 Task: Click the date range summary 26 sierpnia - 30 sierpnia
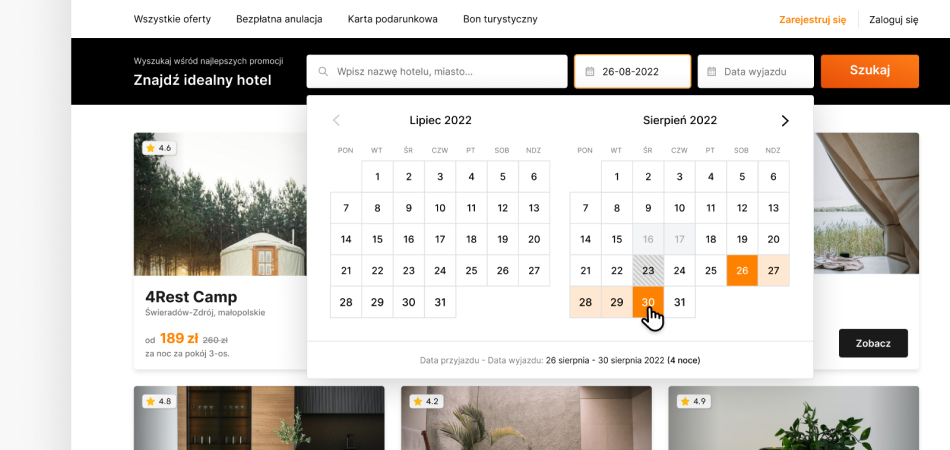623,360
